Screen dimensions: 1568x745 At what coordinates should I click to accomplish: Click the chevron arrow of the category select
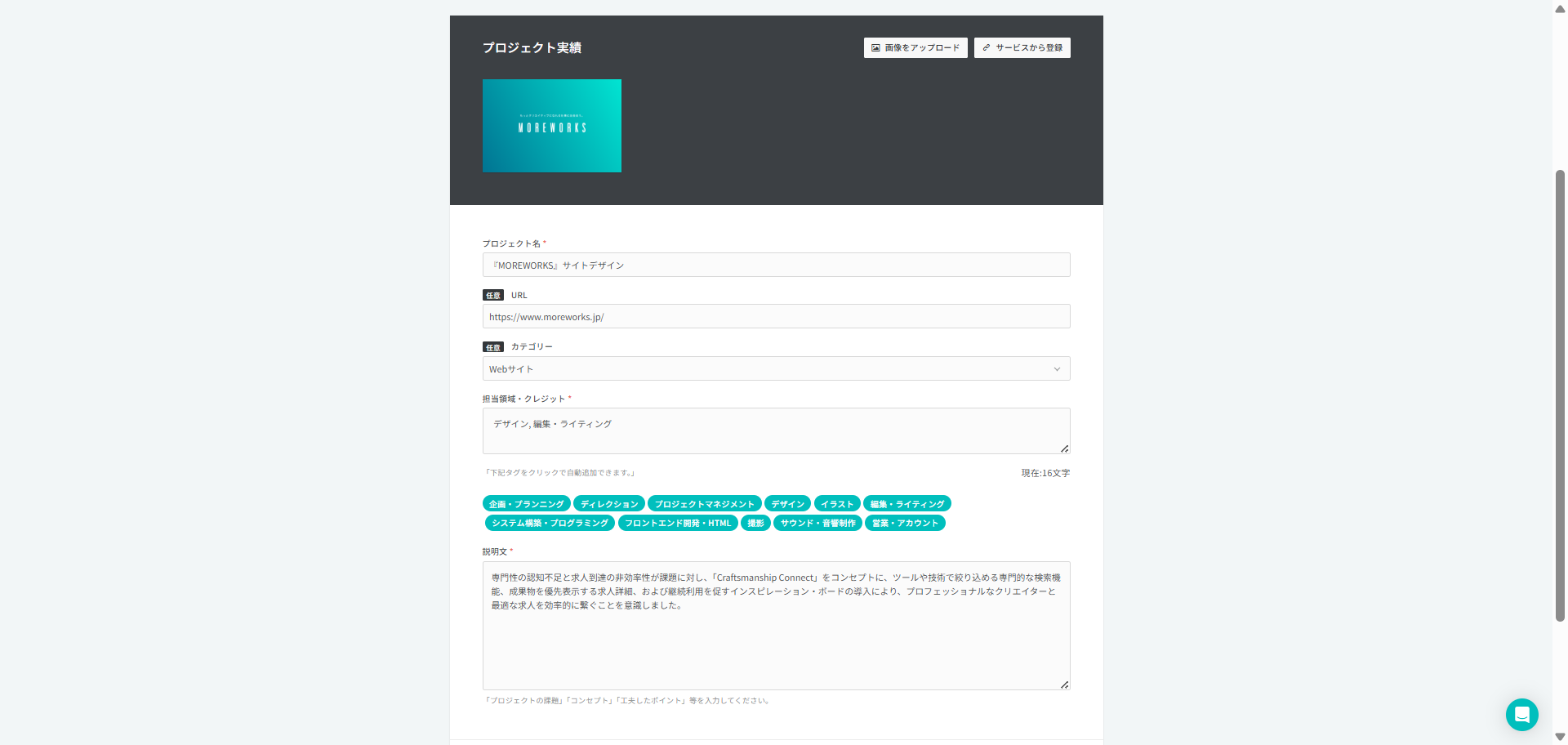click(1057, 369)
